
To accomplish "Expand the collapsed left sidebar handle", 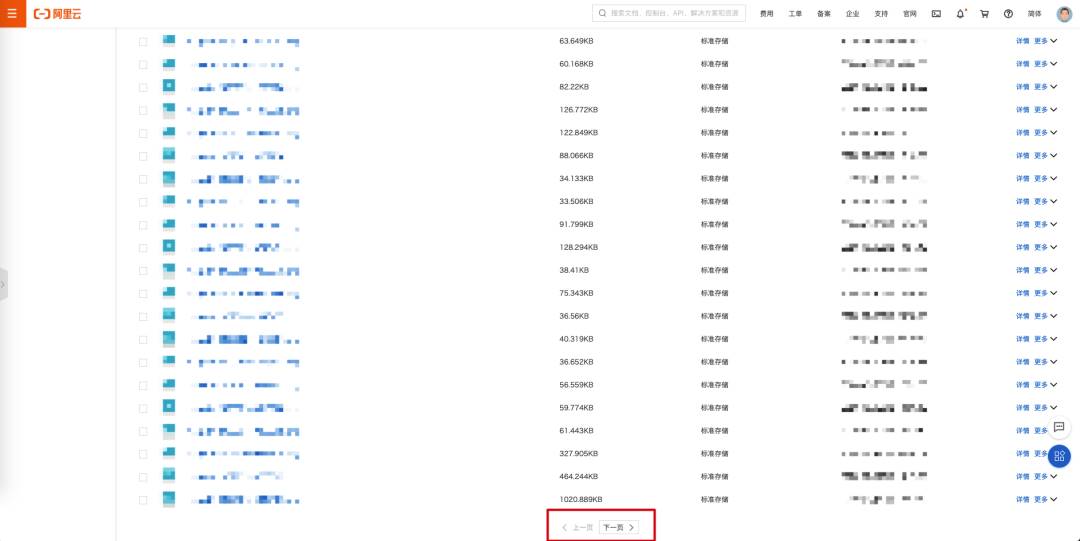I will pyautogui.click(x=3, y=284).
